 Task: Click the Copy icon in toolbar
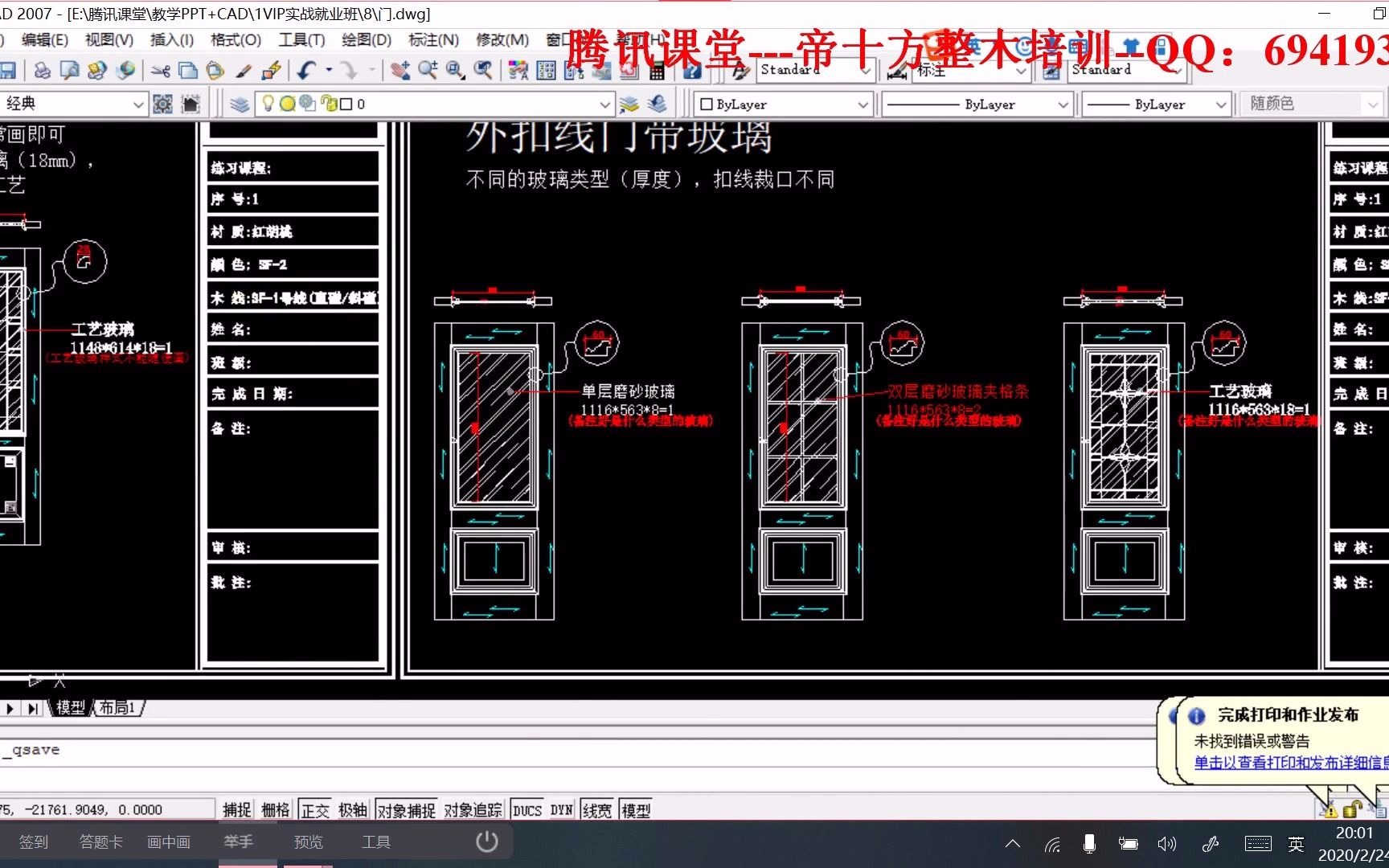188,71
